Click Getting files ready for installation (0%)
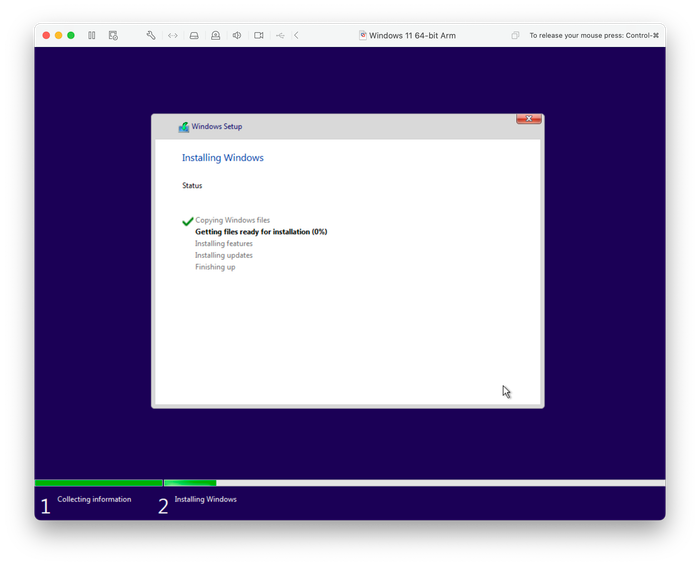This screenshot has height=566, width=700. 261,232
